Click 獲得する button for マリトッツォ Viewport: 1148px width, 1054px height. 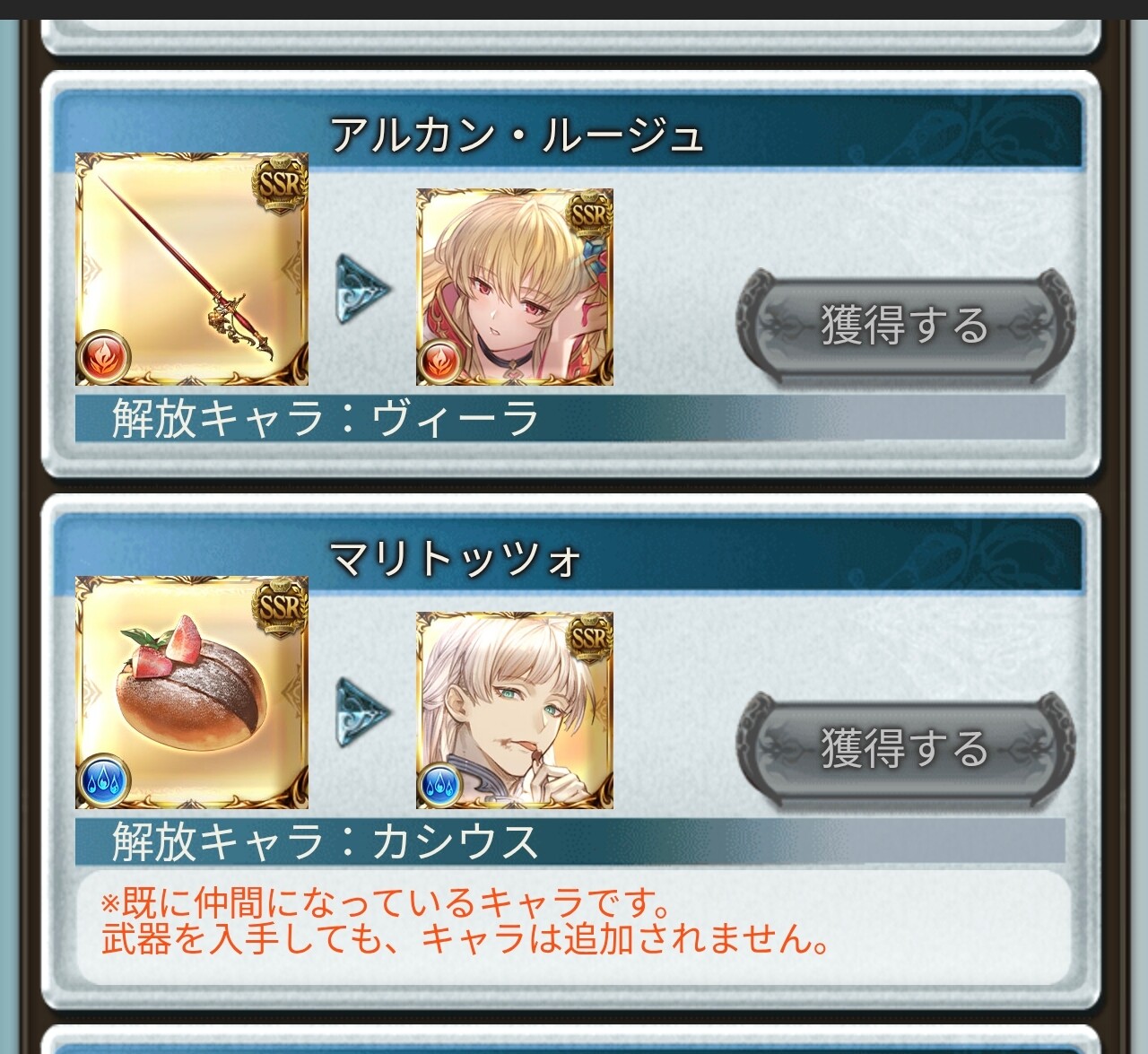click(905, 746)
